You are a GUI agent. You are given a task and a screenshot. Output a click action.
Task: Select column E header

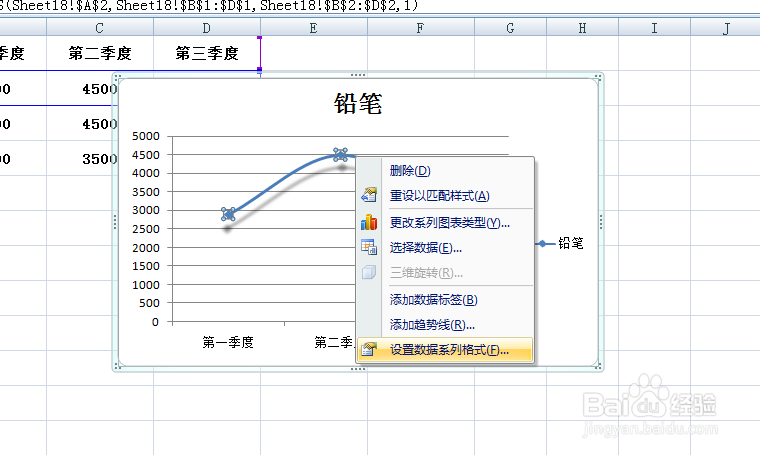point(314,28)
